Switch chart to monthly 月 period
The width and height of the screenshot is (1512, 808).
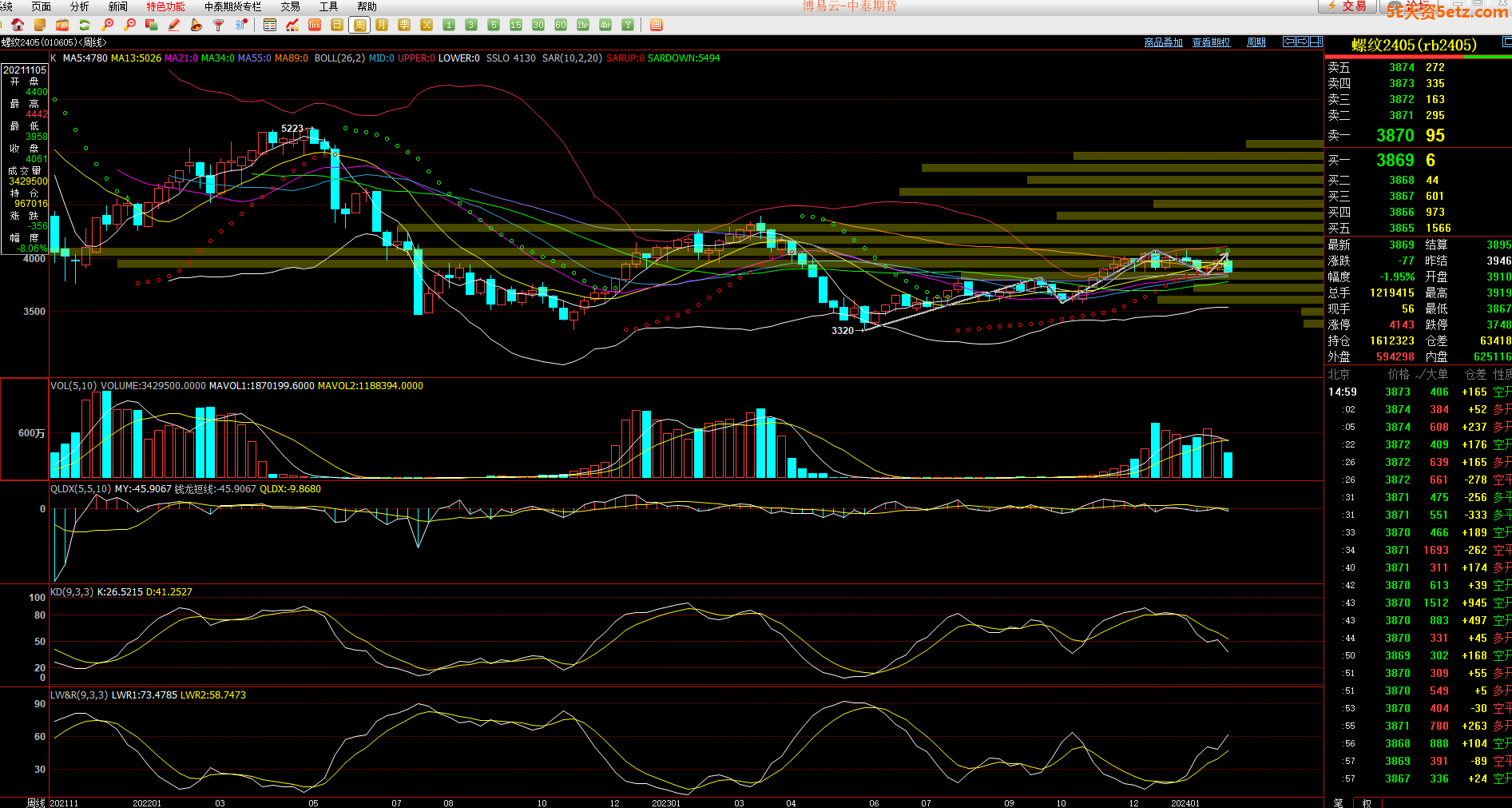(382, 25)
